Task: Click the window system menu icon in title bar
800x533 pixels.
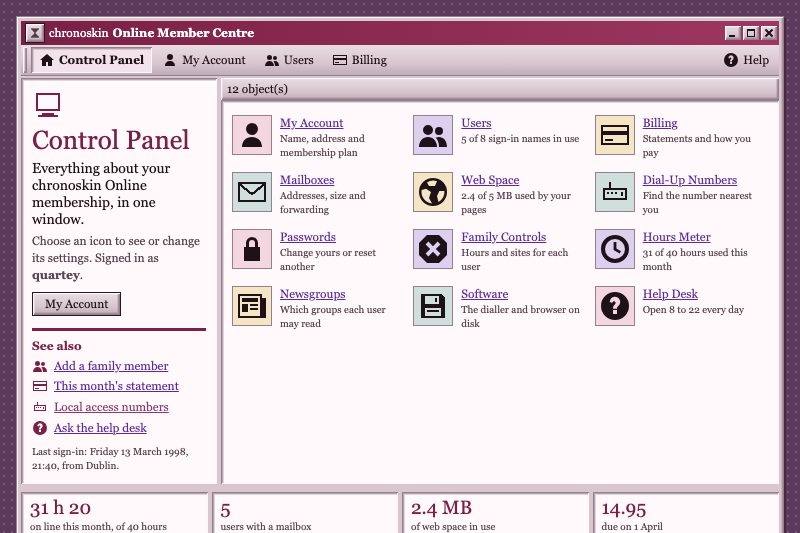Action: [35, 33]
